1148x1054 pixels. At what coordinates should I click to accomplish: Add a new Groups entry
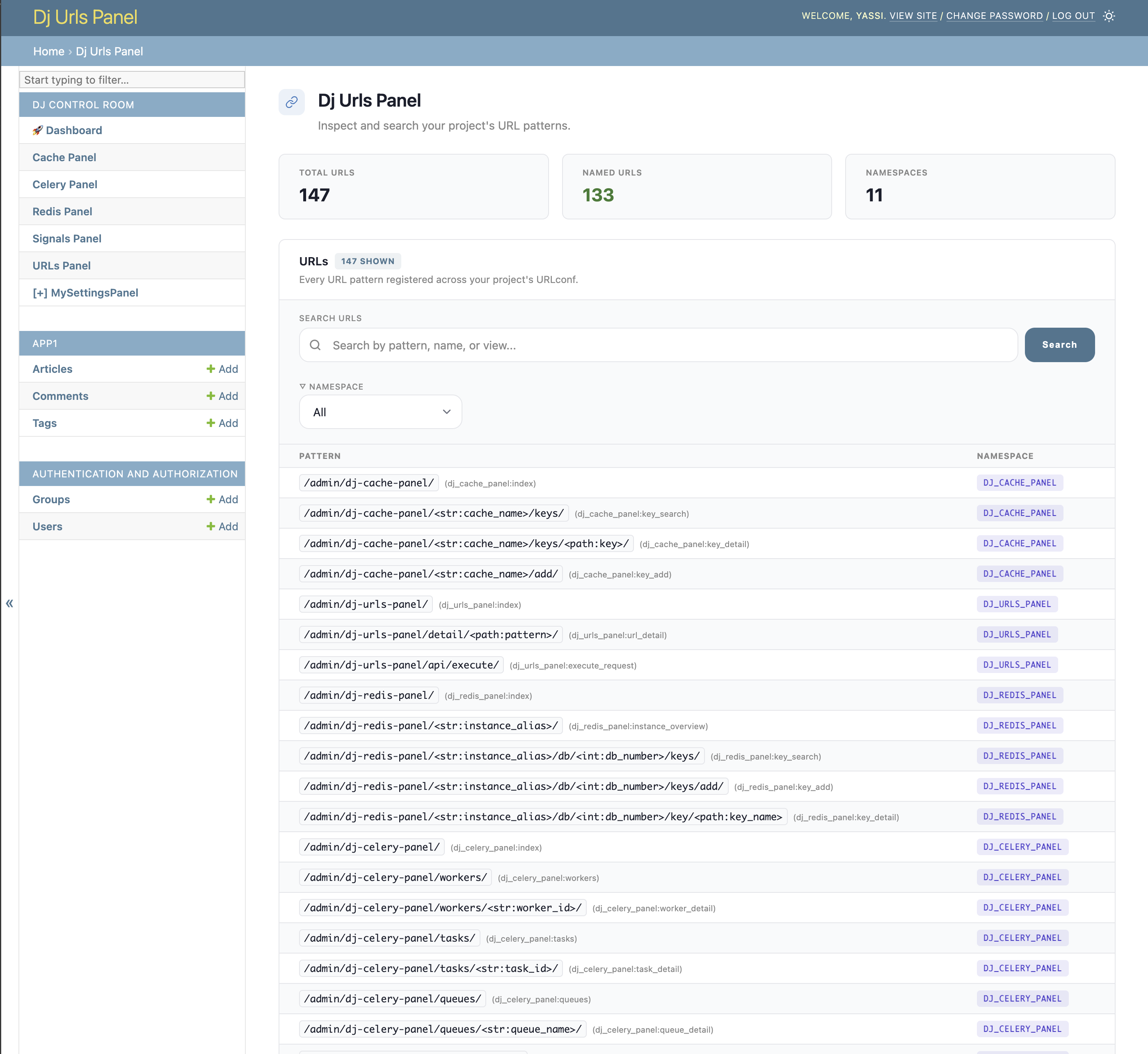click(x=222, y=500)
